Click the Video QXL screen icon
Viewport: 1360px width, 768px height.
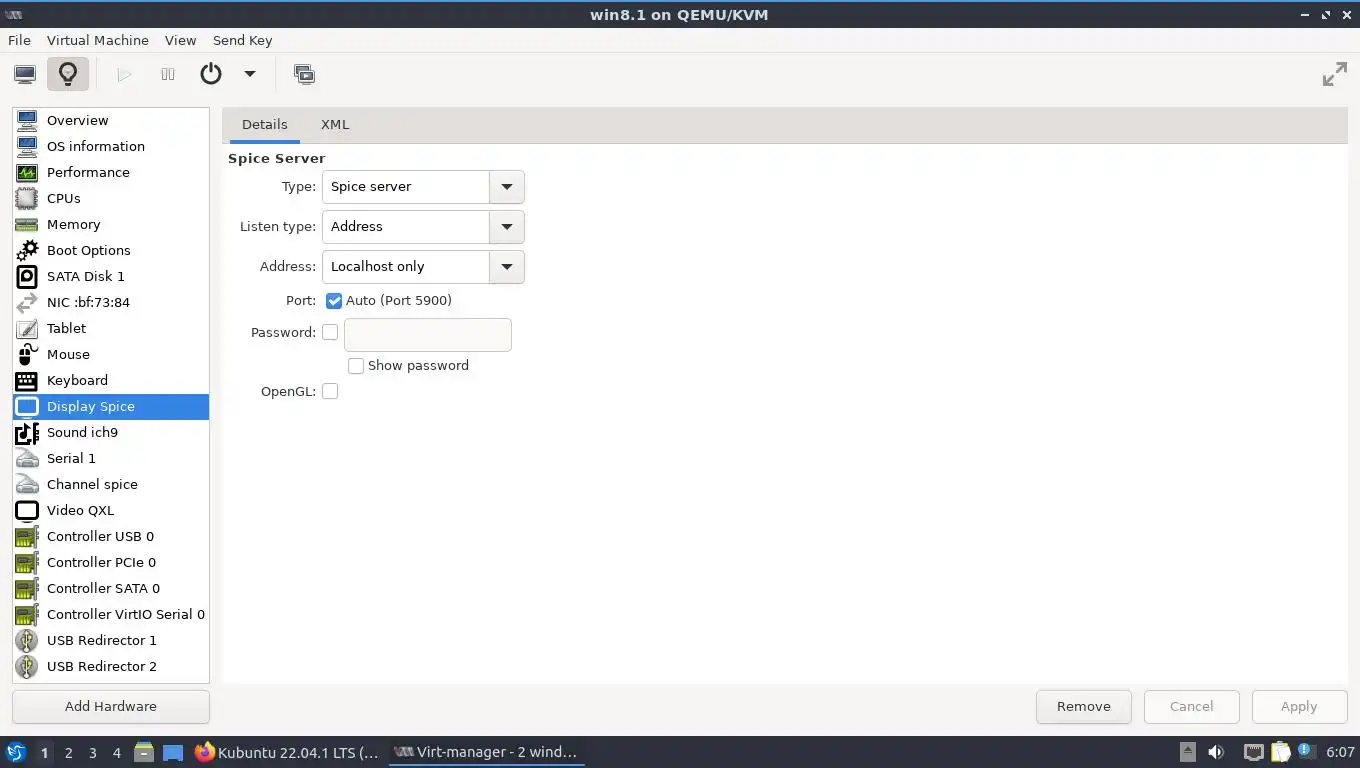coord(27,510)
